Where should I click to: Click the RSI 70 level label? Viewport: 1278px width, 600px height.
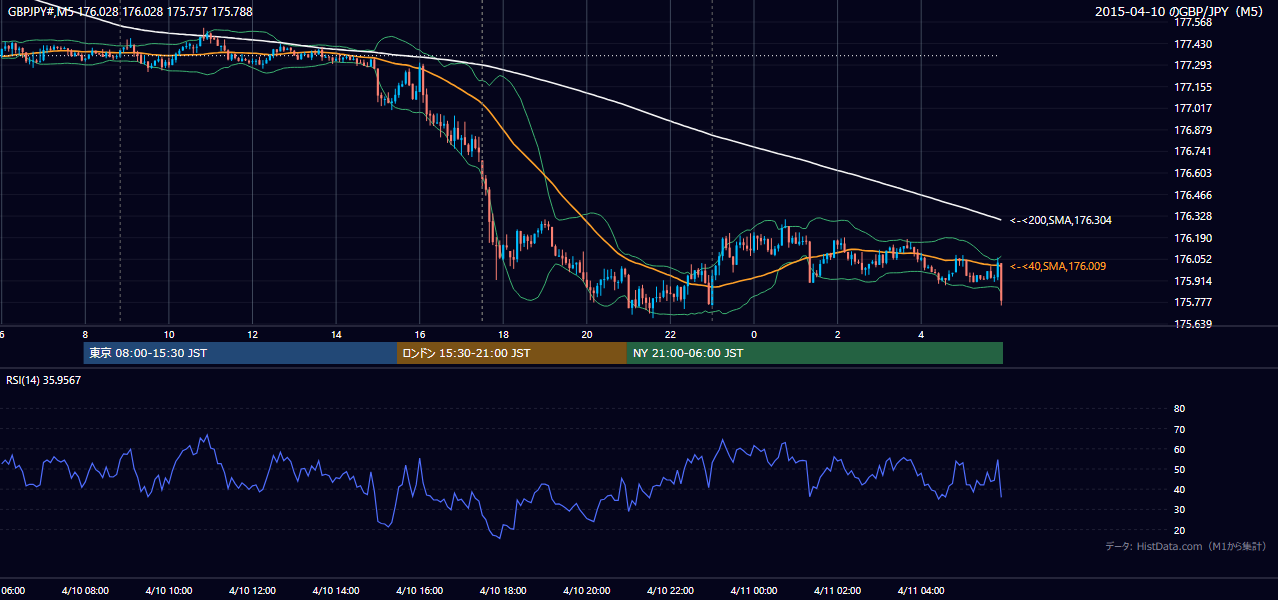pos(1179,429)
